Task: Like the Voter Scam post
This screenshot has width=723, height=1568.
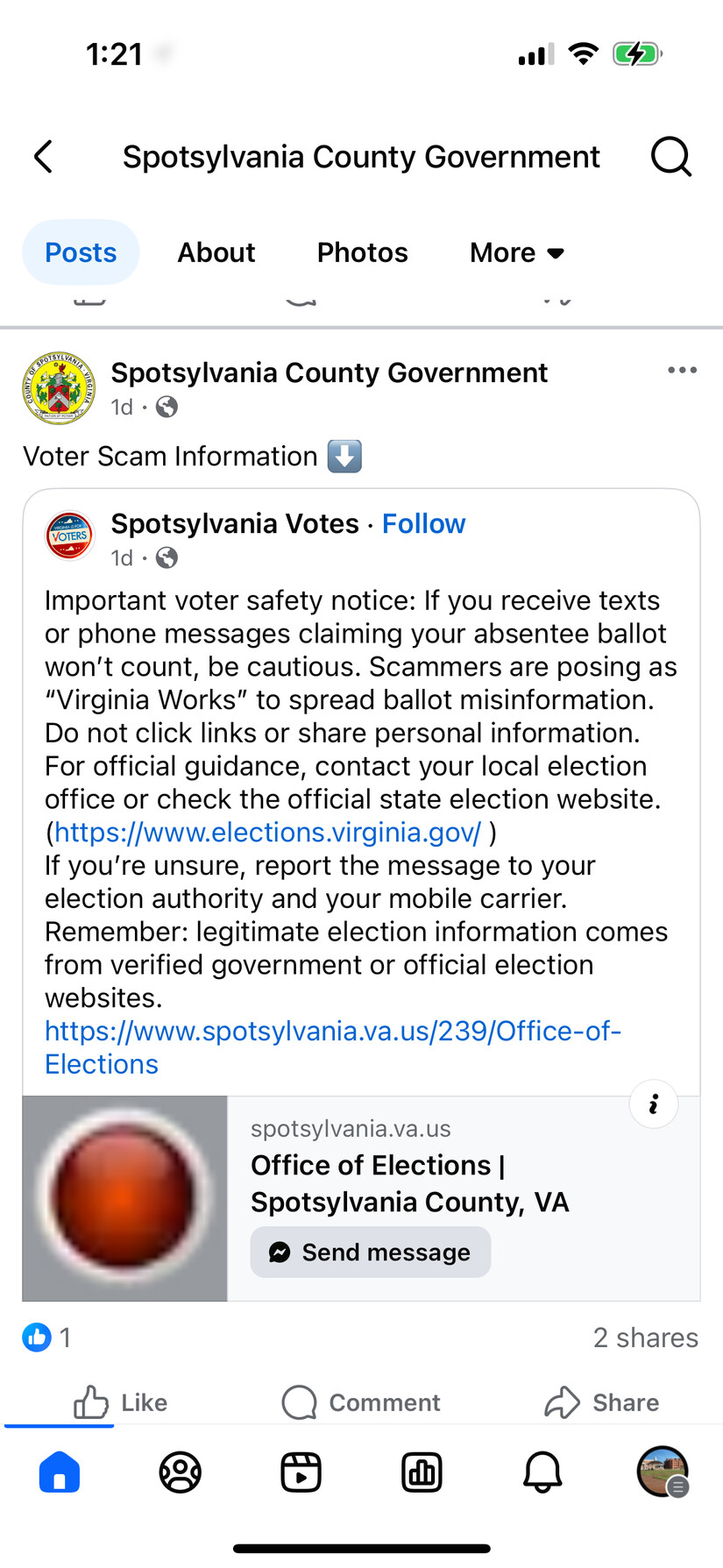Action: (121, 1402)
